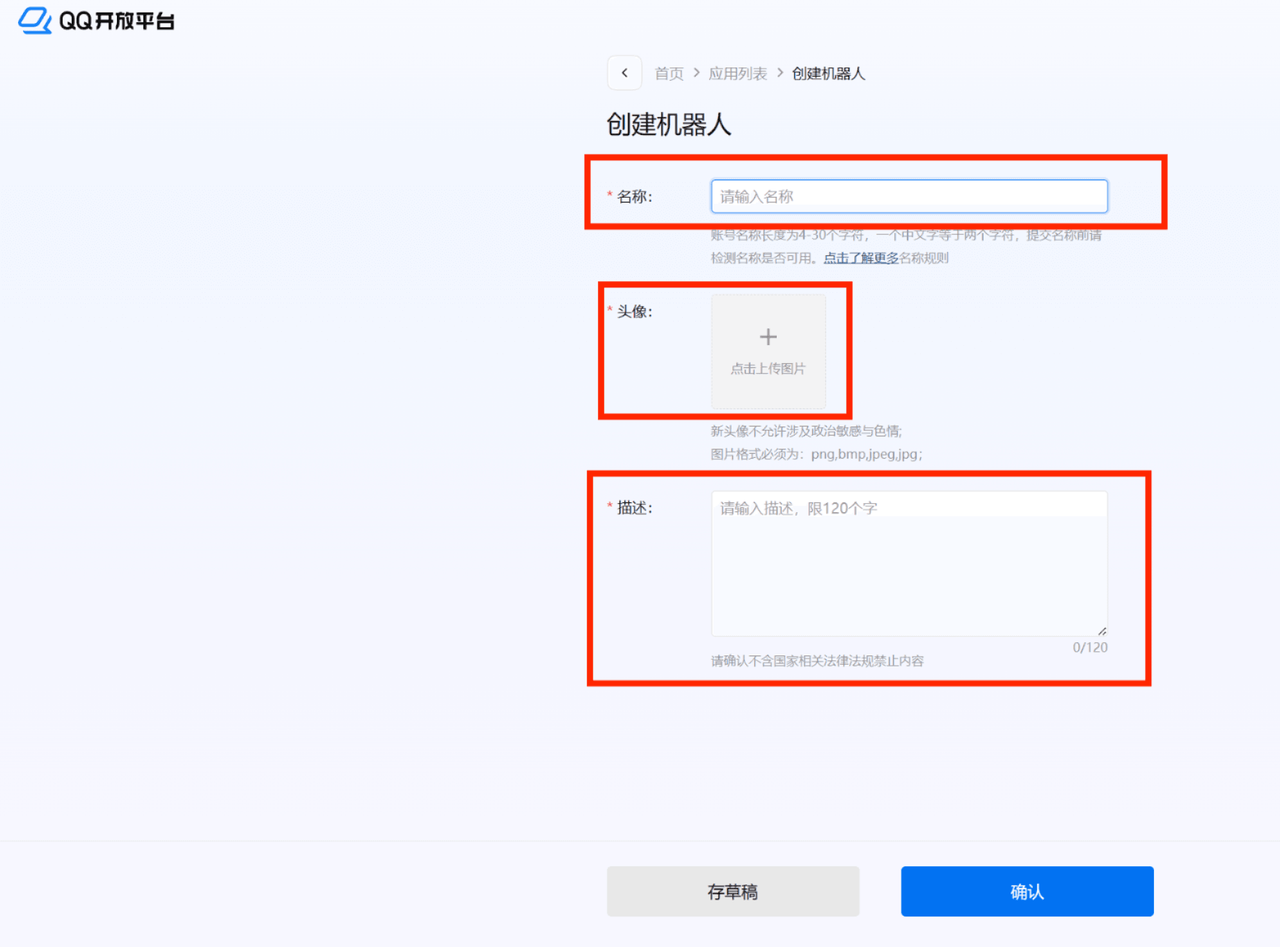Click the chevron separator after 应用列表
This screenshot has width=1280, height=947.
tap(780, 74)
